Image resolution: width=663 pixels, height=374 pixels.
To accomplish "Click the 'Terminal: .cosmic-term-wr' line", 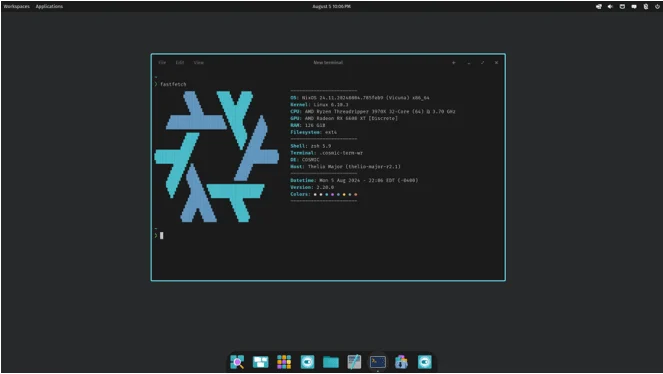I will click(326, 153).
